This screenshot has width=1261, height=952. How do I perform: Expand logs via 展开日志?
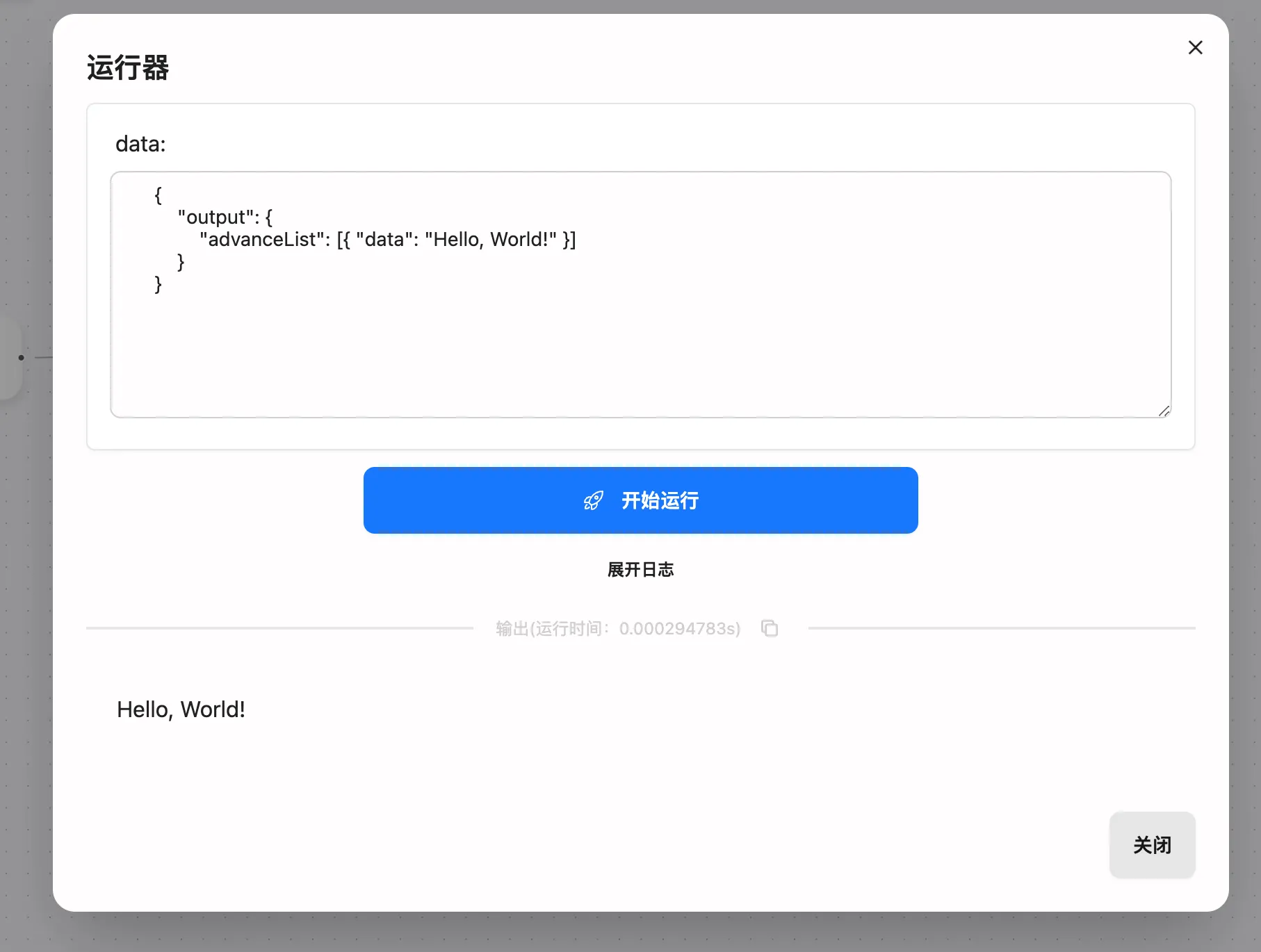(640, 570)
